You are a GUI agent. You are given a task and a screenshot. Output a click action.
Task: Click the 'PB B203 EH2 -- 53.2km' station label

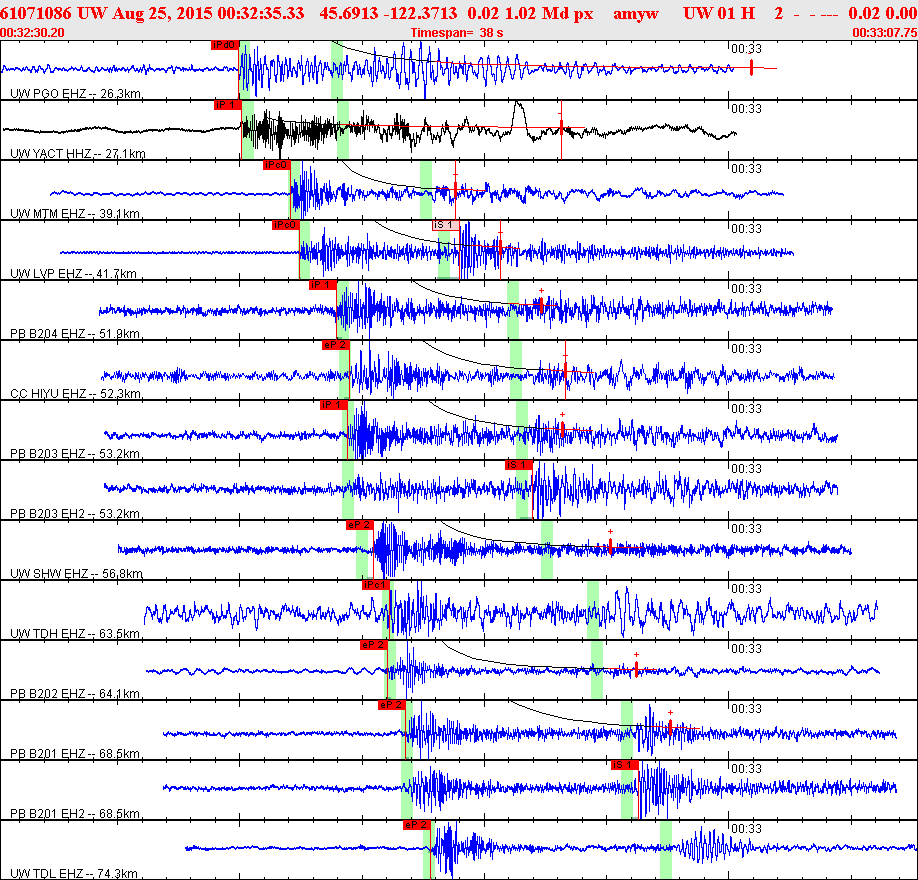pos(75,513)
